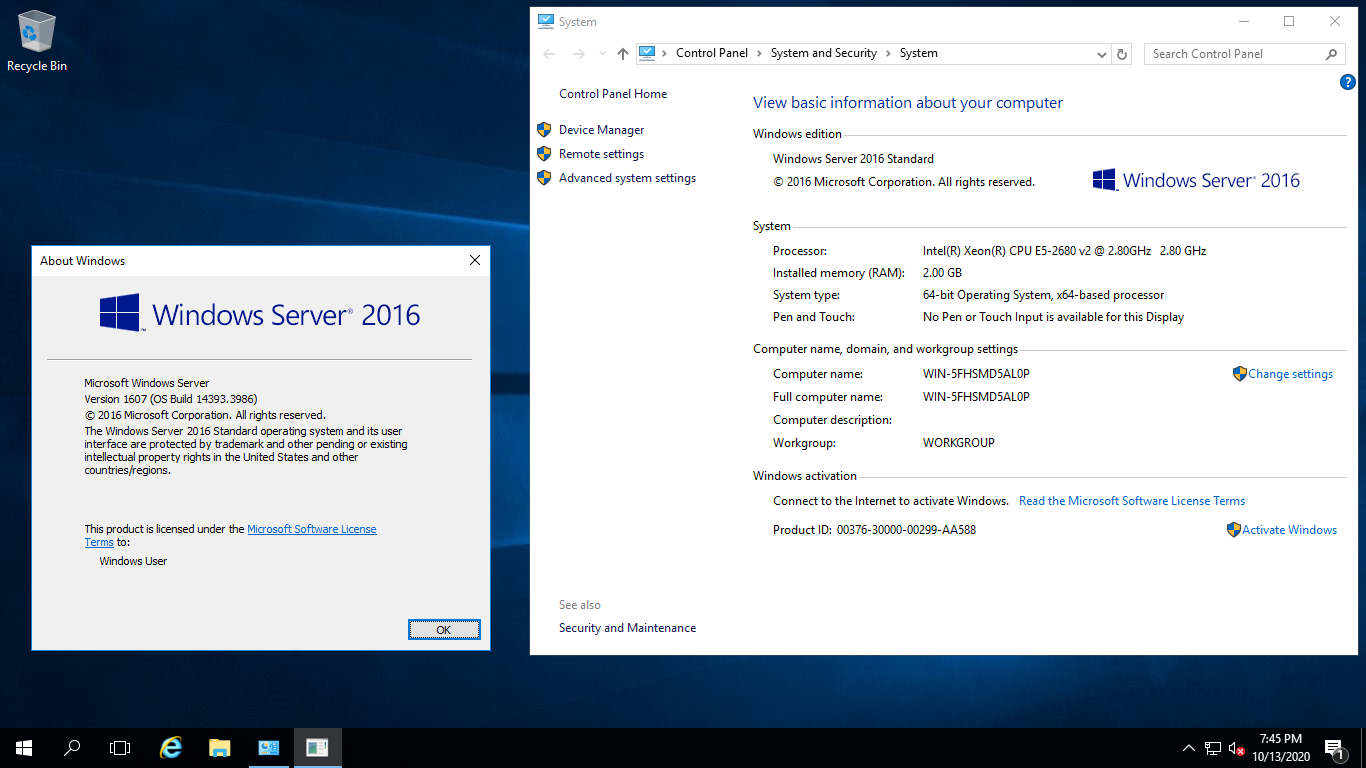Click Change settings for computer name
The width and height of the screenshot is (1366, 768).
click(1290, 374)
